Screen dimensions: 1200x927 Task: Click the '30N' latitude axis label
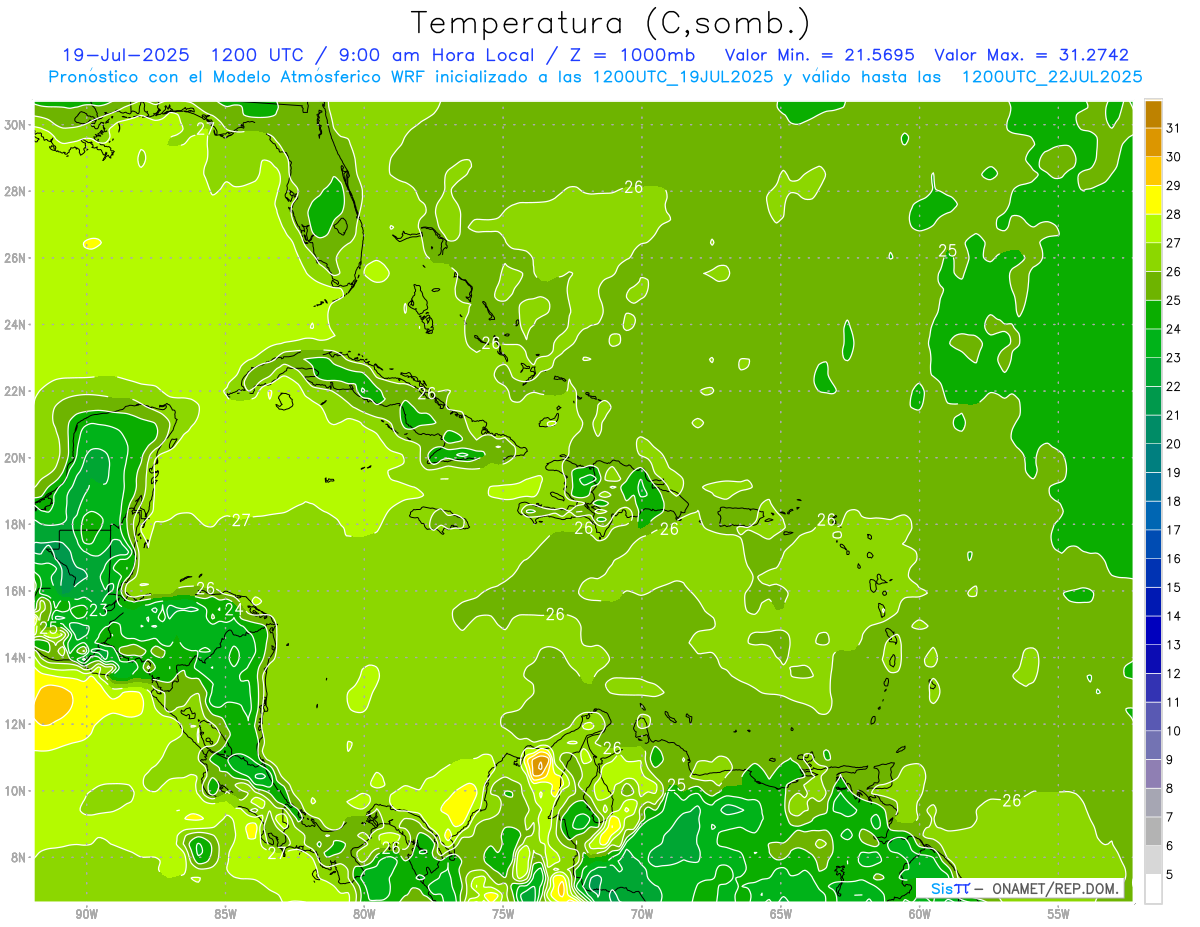[15, 124]
